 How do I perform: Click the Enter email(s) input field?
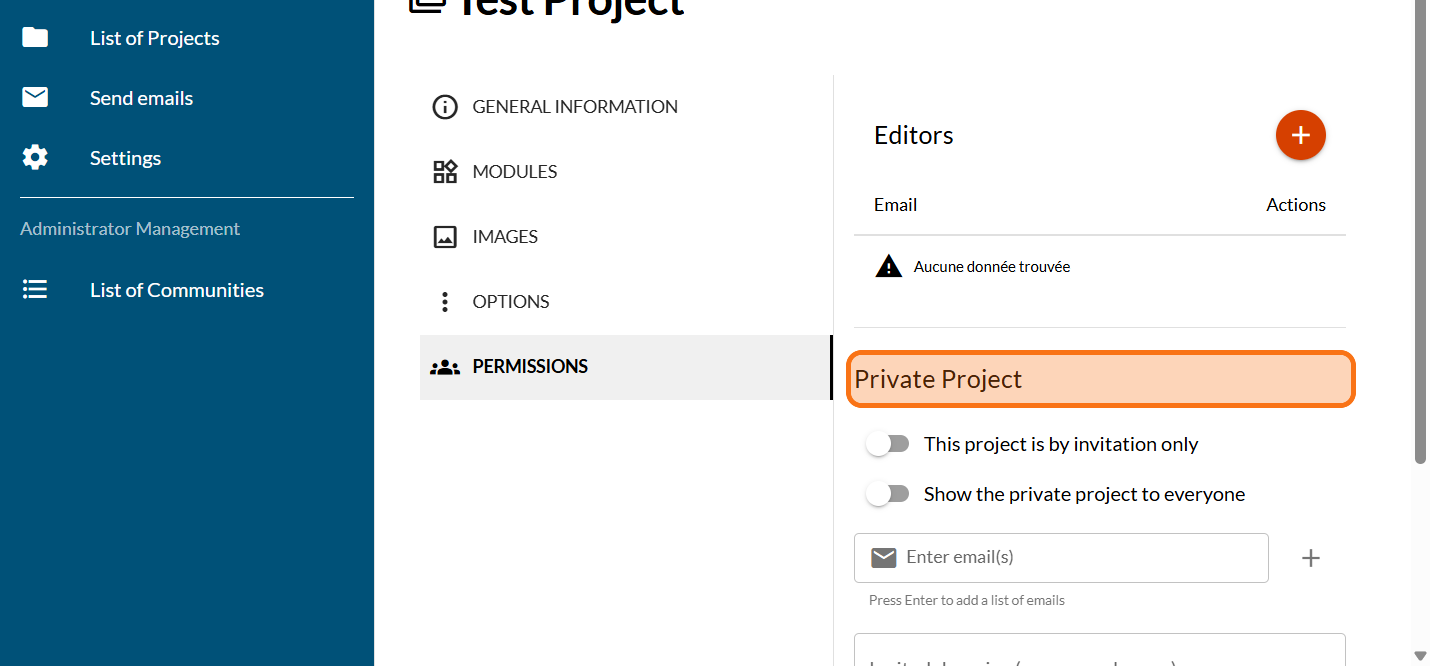1080,557
